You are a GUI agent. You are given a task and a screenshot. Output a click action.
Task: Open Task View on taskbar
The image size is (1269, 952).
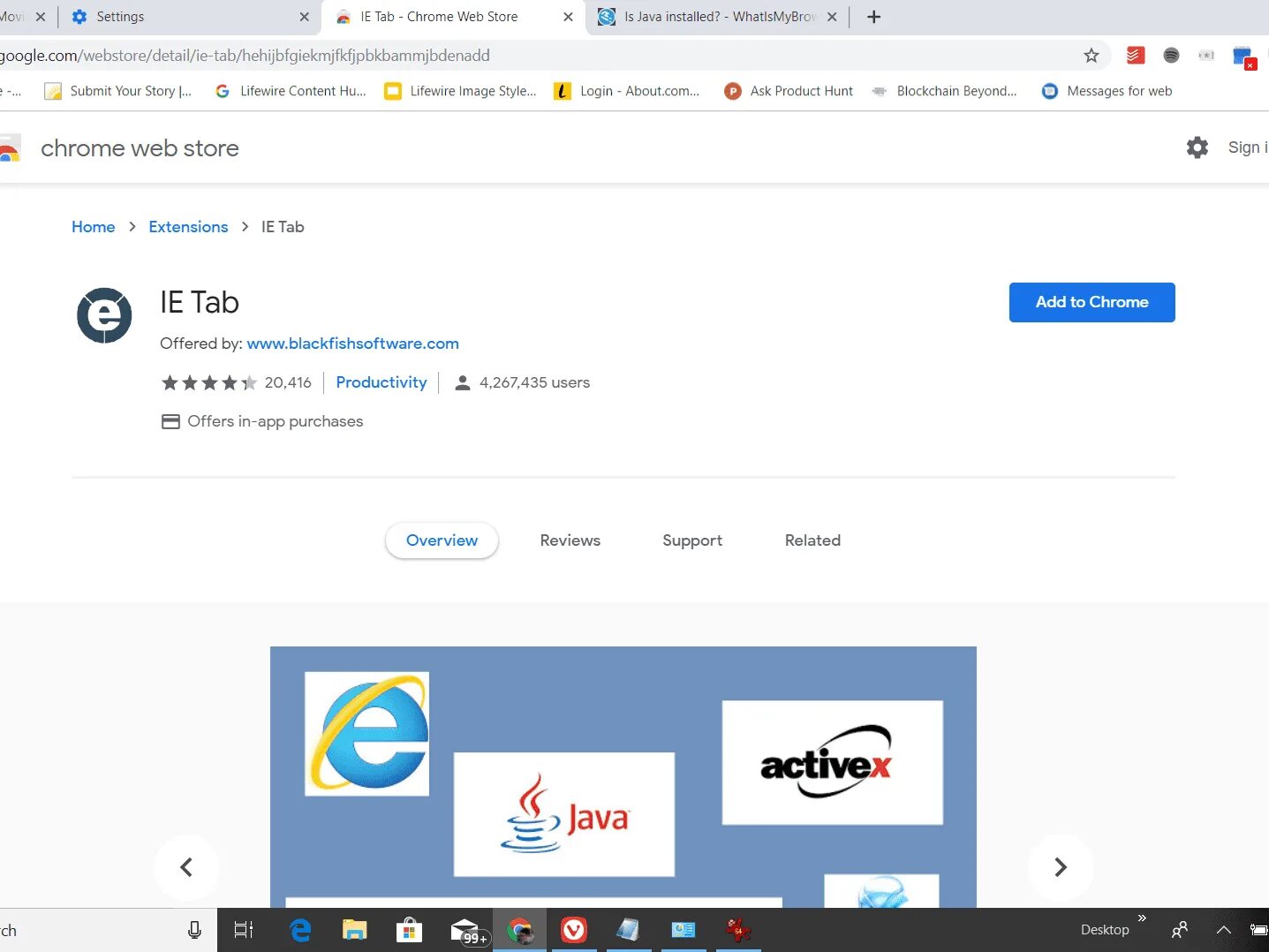pos(244,930)
